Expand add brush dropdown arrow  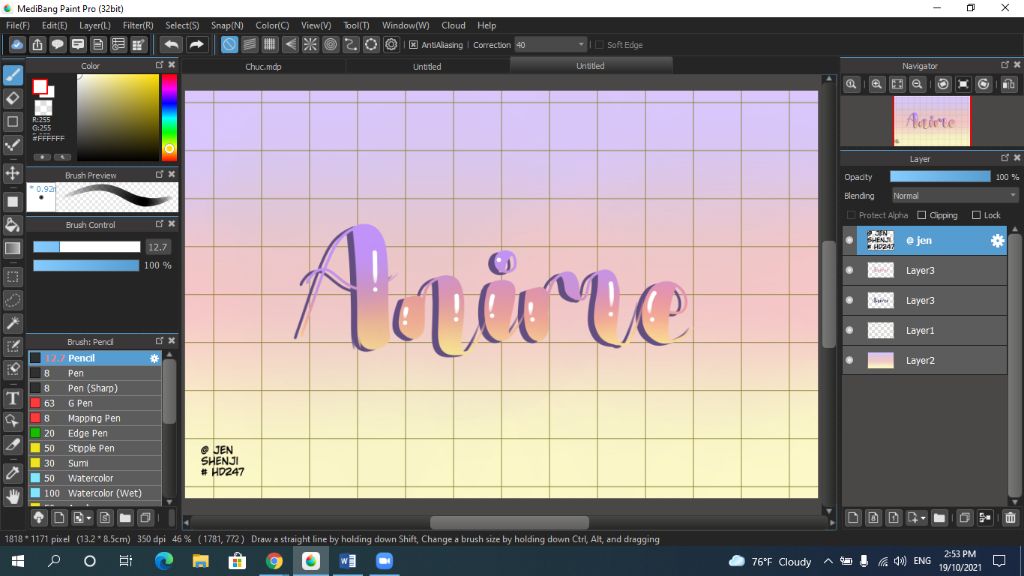[89, 518]
